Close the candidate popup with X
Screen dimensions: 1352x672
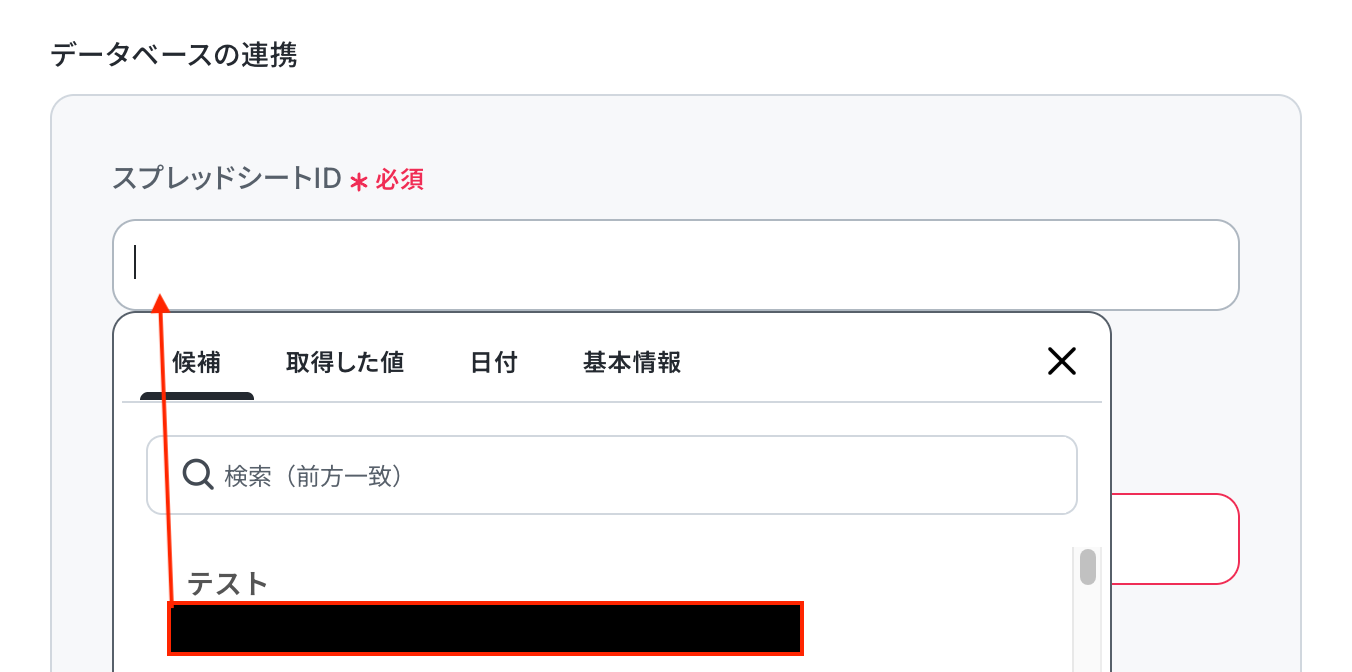click(1061, 361)
